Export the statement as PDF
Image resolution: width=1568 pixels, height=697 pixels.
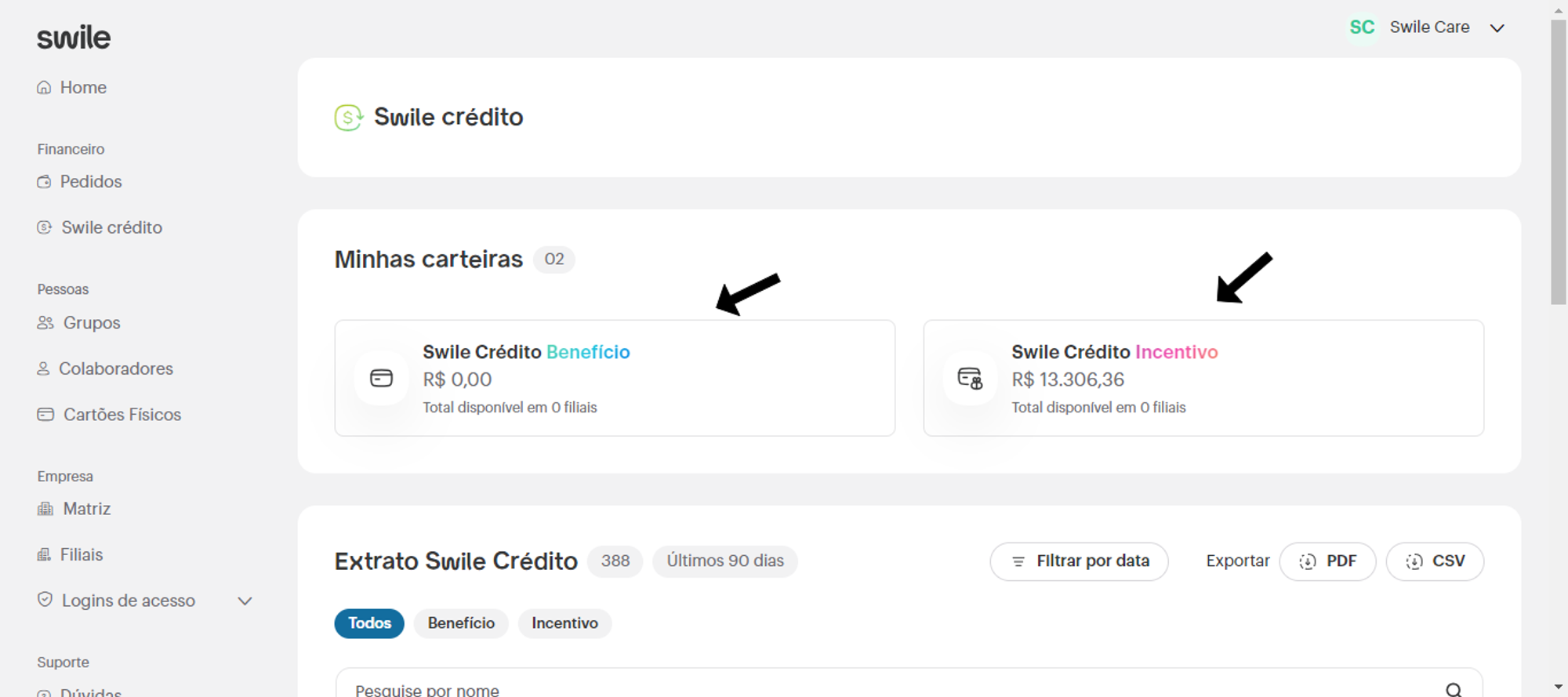pyautogui.click(x=1327, y=561)
